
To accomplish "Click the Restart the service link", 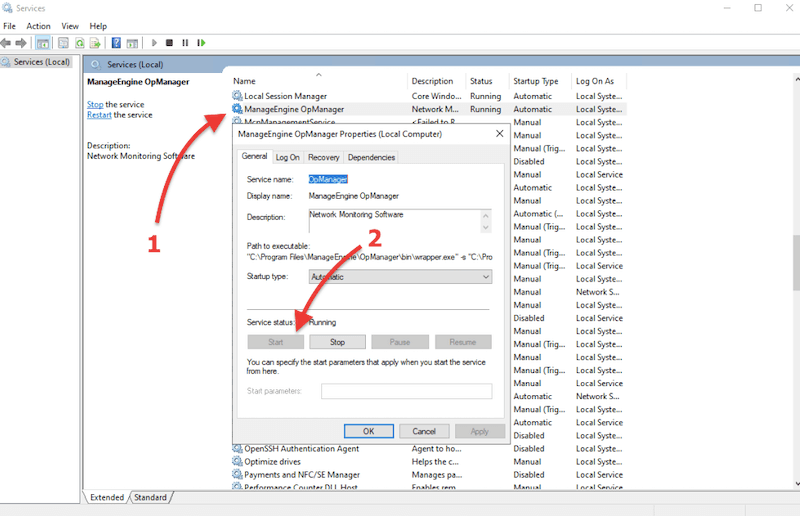I will [x=99, y=115].
